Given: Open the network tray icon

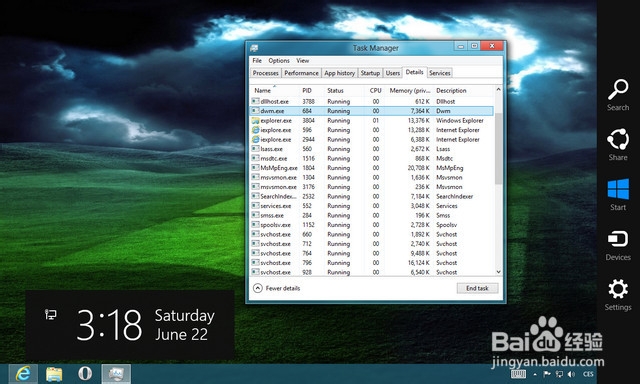Looking at the screenshot, I should click(559, 374).
